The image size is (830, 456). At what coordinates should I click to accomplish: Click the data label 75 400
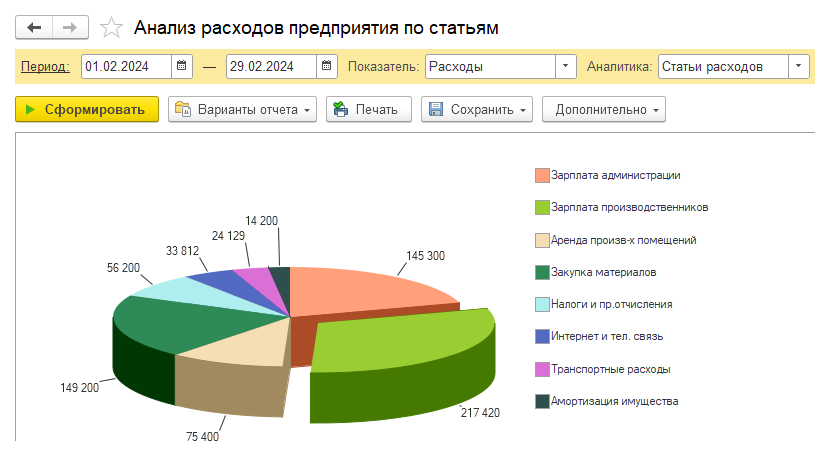(x=202, y=436)
